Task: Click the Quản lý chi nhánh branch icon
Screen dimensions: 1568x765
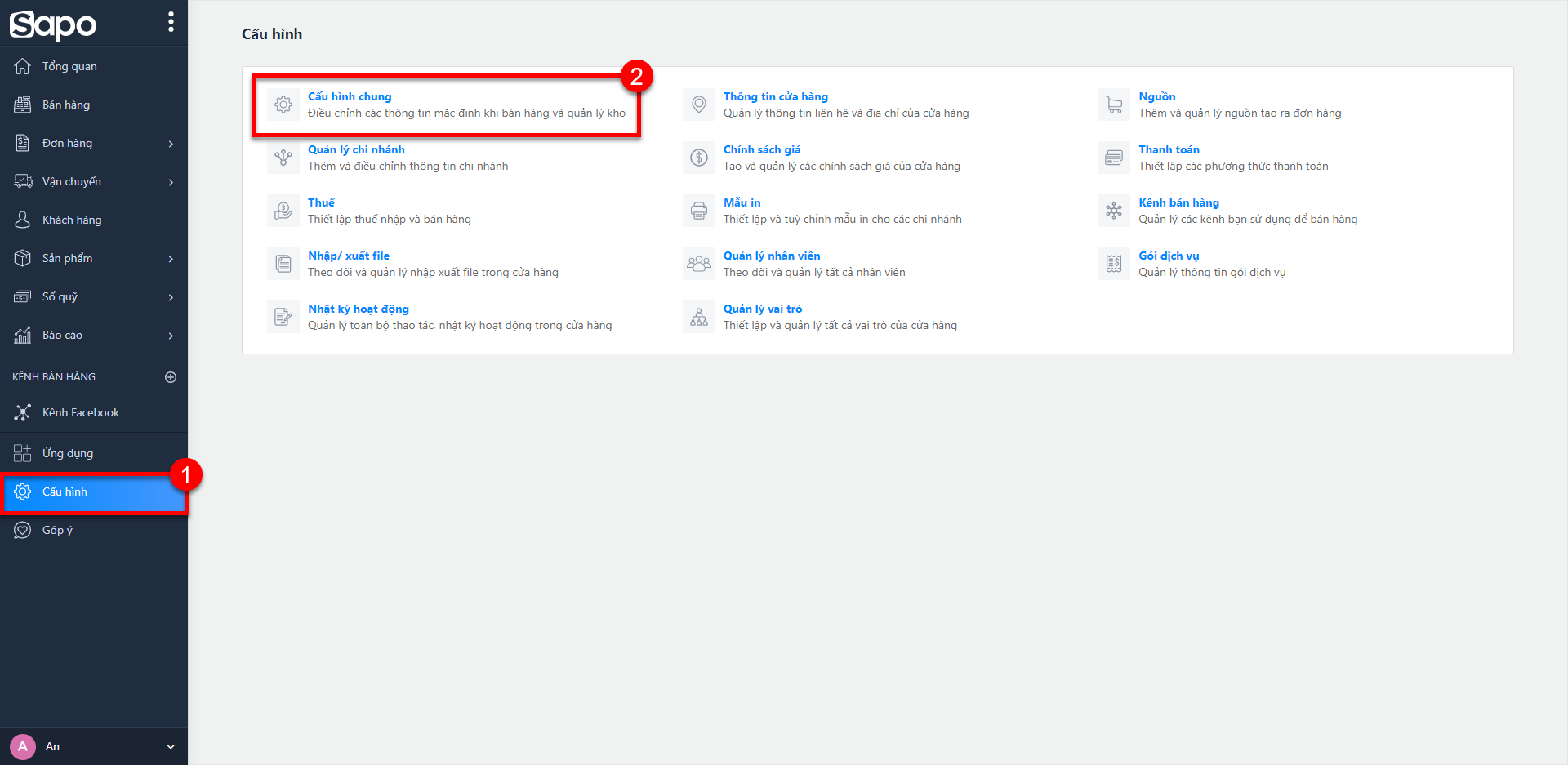Action: click(x=283, y=158)
